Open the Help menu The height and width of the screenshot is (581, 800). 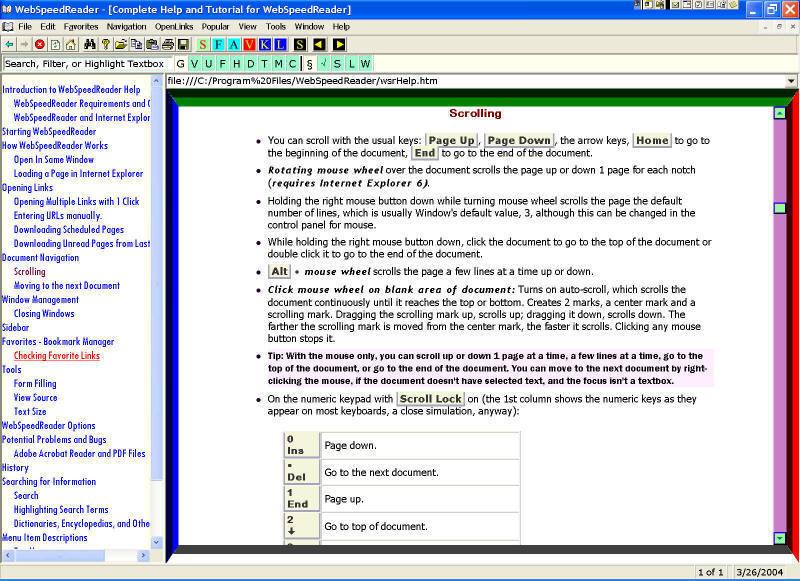coord(341,27)
